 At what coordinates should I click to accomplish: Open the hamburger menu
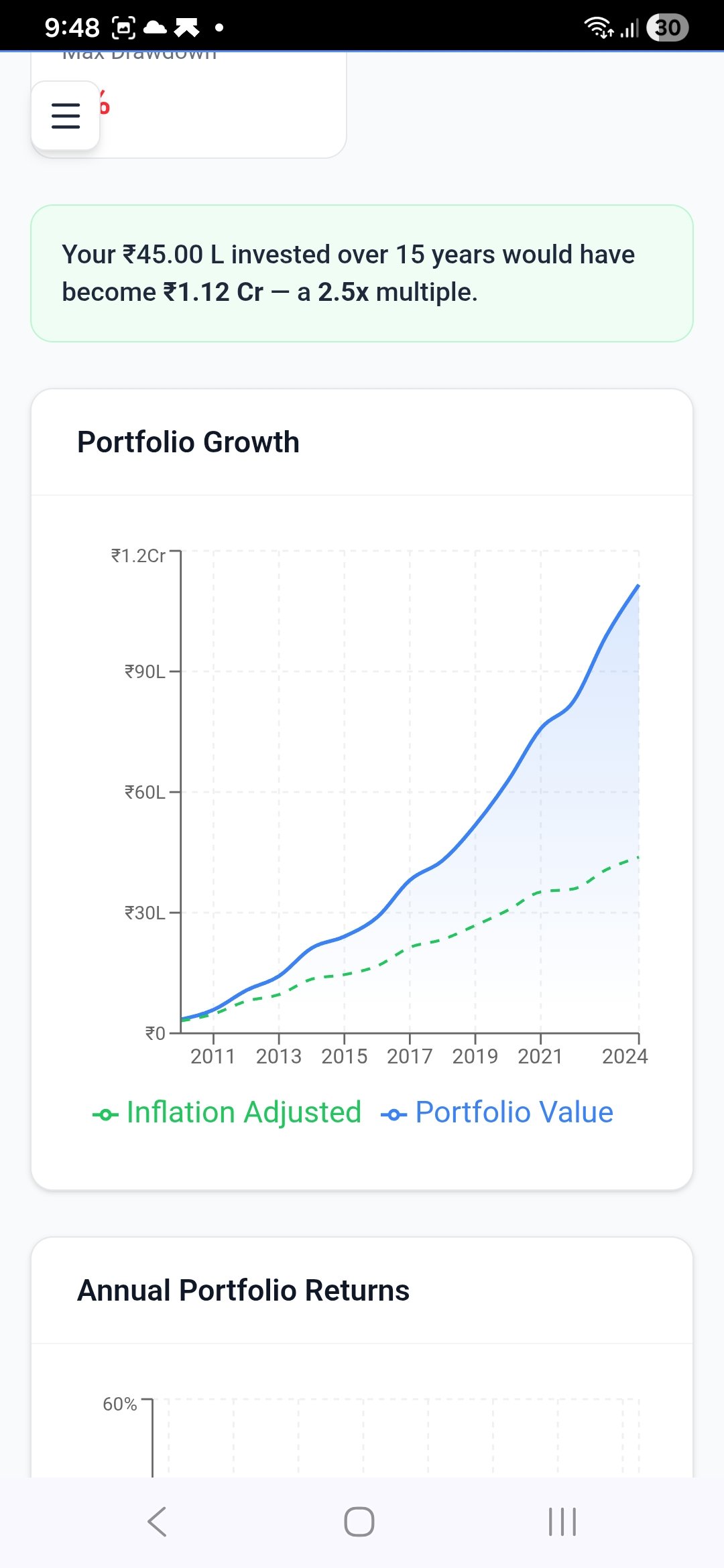[66, 115]
